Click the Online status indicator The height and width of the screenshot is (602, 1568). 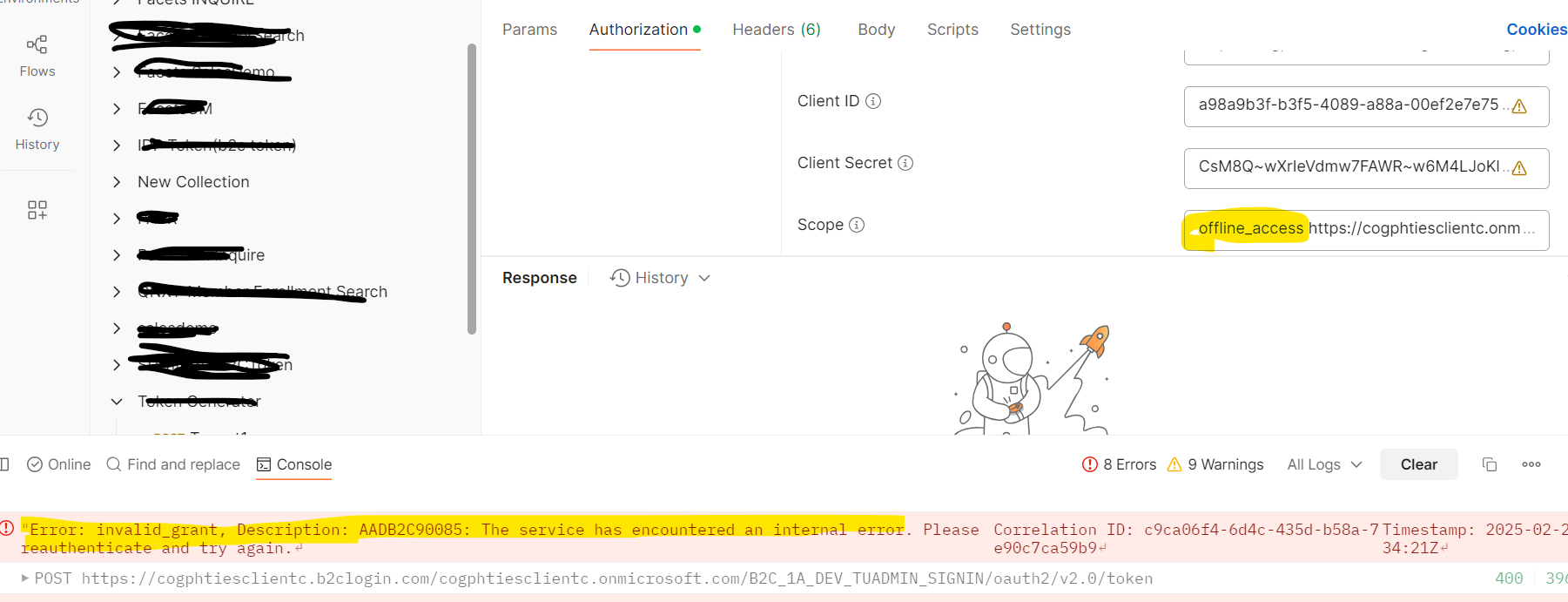59,464
